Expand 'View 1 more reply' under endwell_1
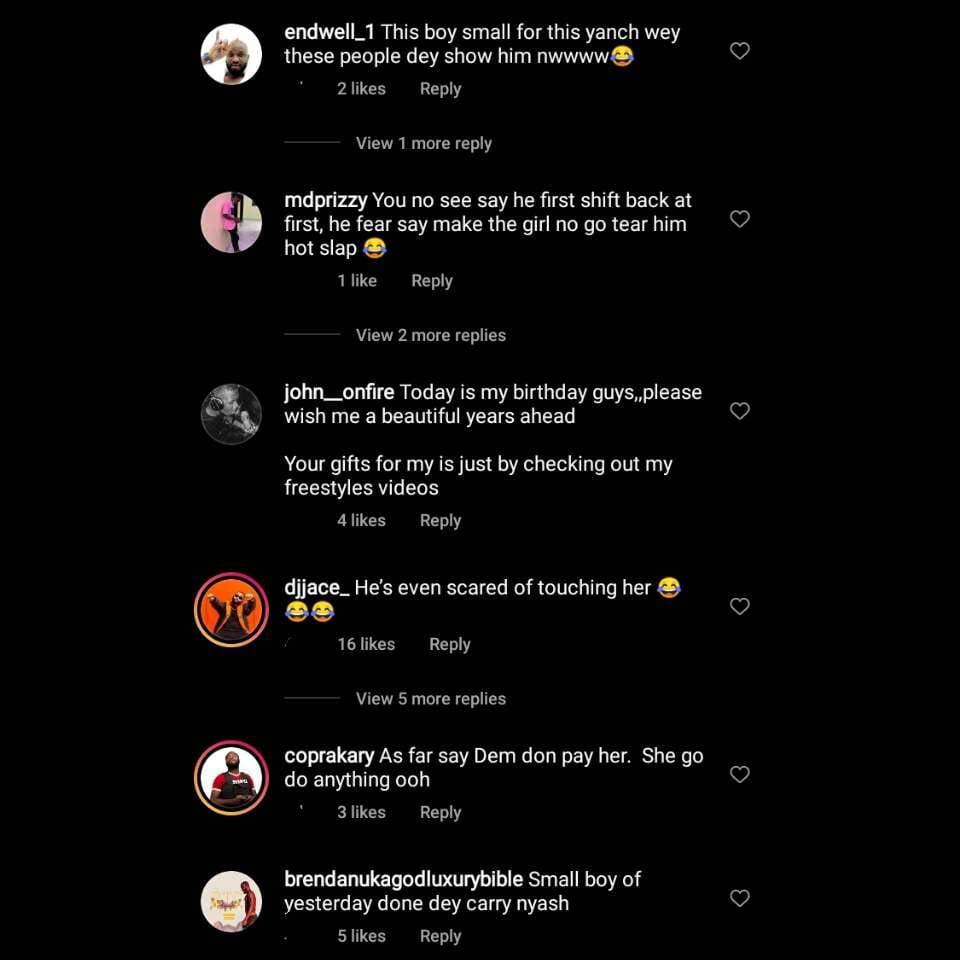Viewport: 960px width, 960px height. [x=423, y=143]
